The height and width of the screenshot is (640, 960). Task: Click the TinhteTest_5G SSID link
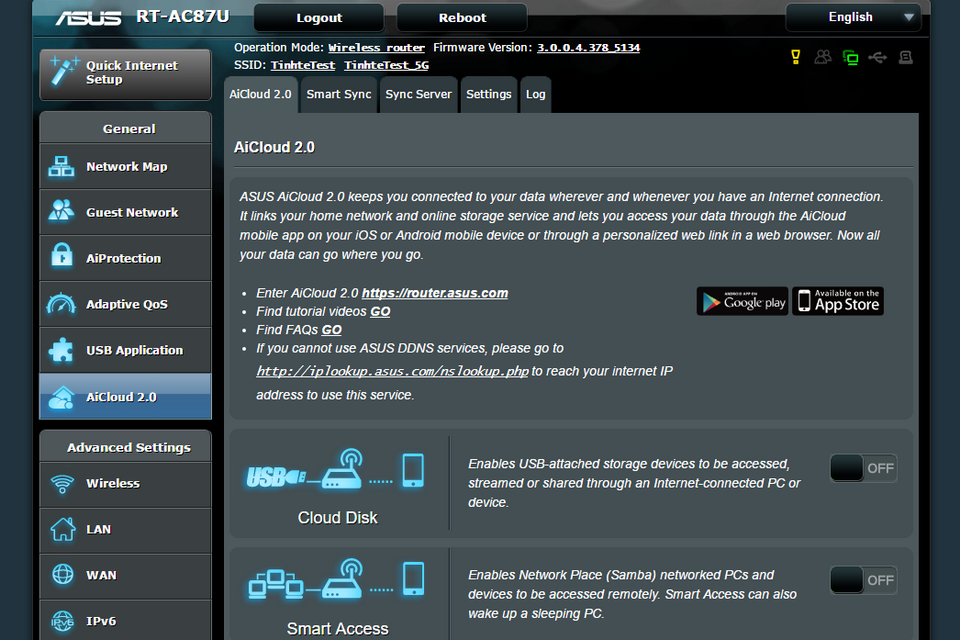pyautogui.click(x=386, y=65)
